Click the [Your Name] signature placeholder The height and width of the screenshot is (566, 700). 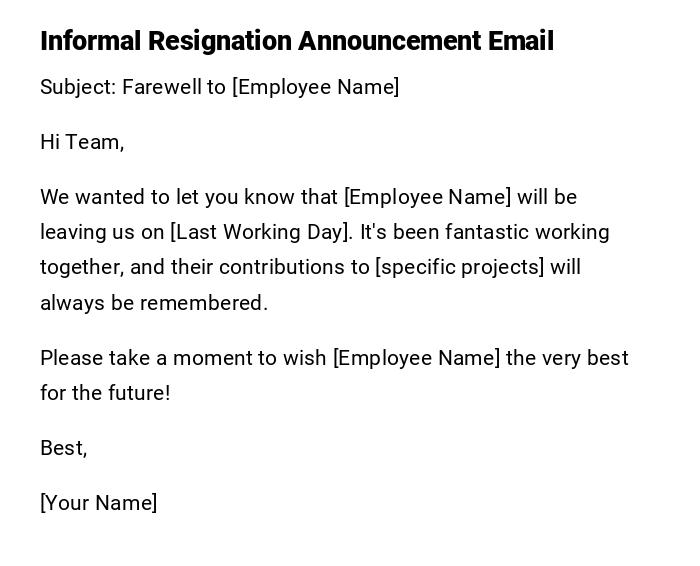tap(98, 503)
